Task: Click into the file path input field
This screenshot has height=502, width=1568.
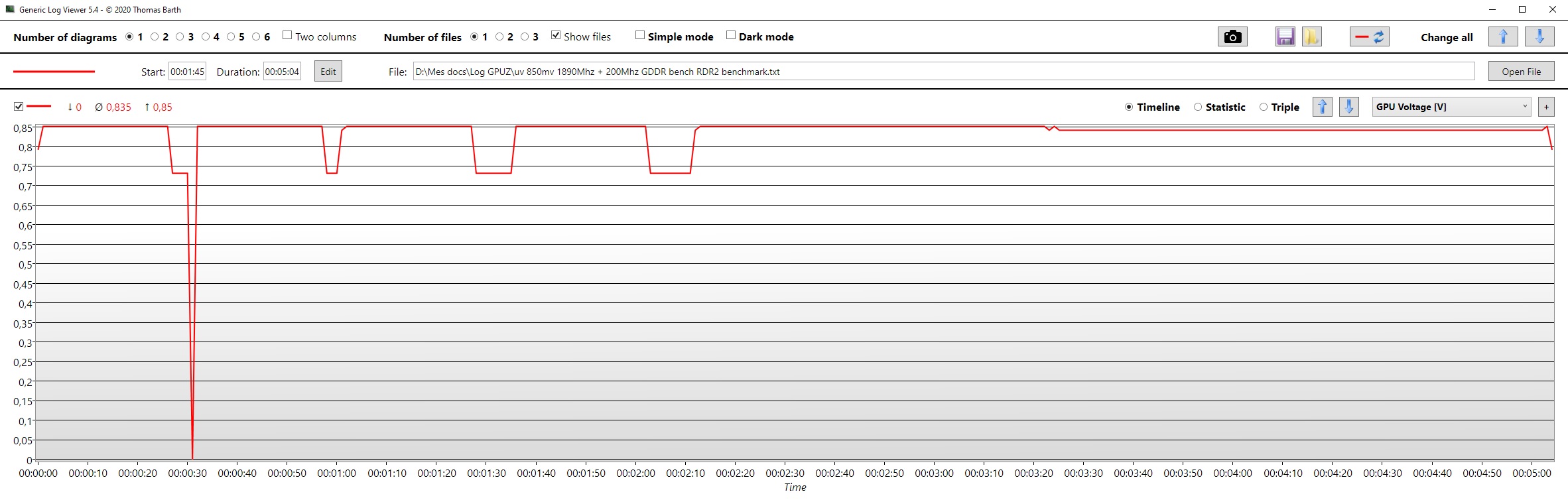Action: coord(942,72)
